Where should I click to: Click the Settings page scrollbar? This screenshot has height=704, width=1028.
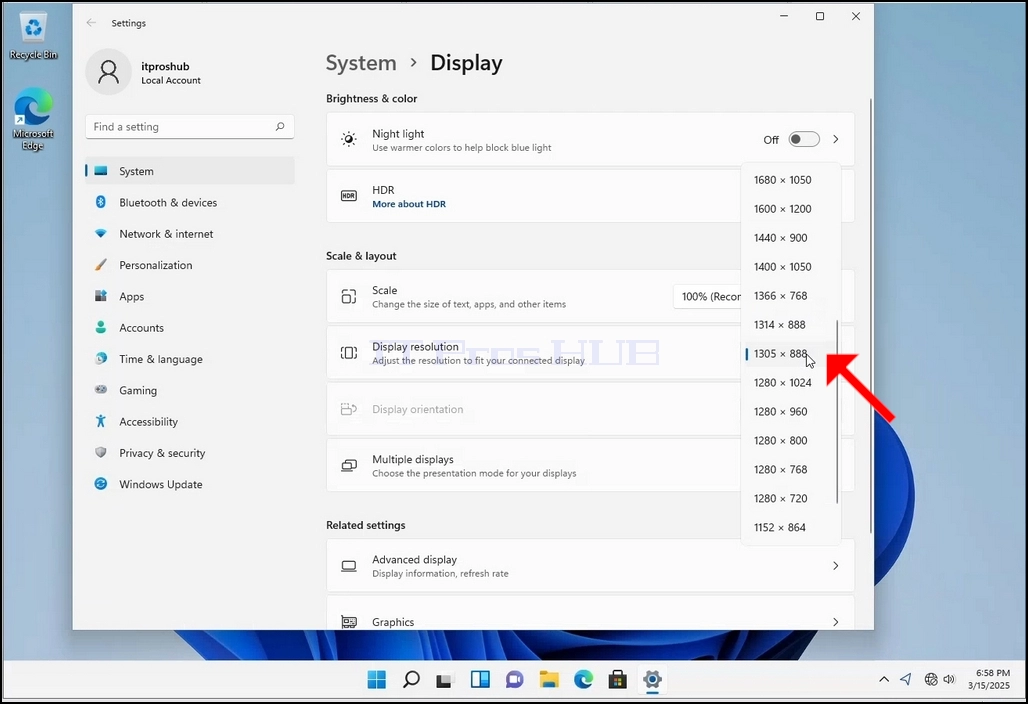click(871, 315)
